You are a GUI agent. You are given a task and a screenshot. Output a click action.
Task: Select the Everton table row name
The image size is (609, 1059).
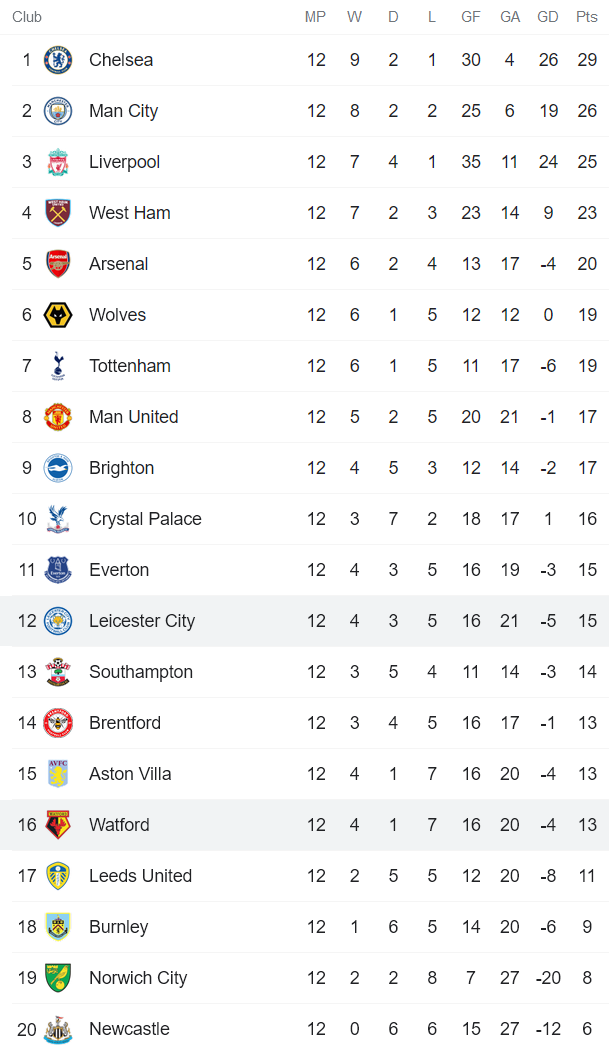point(119,570)
